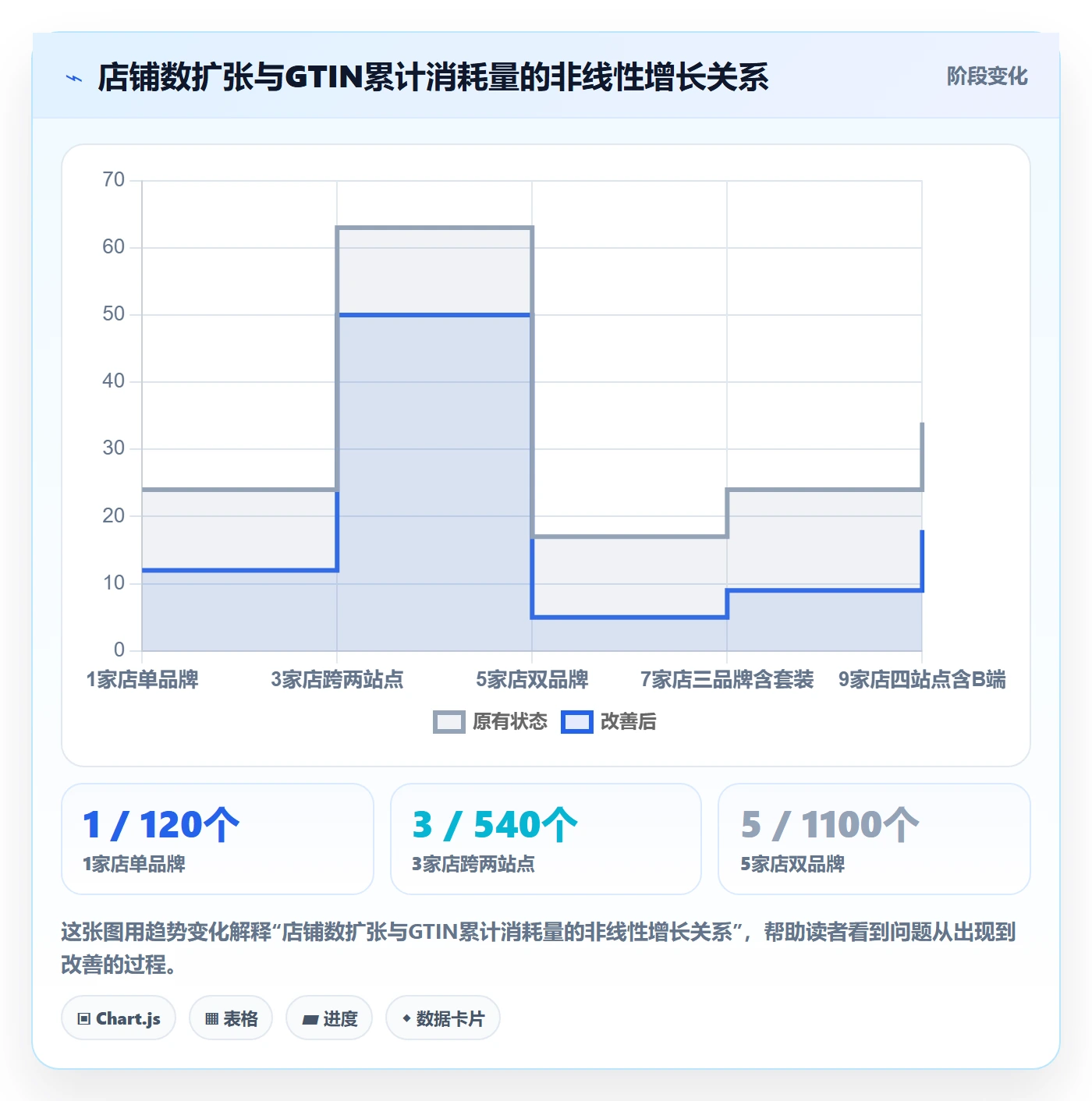
Task: Click the 数据卡片 diamond icon
Action: point(406,1018)
